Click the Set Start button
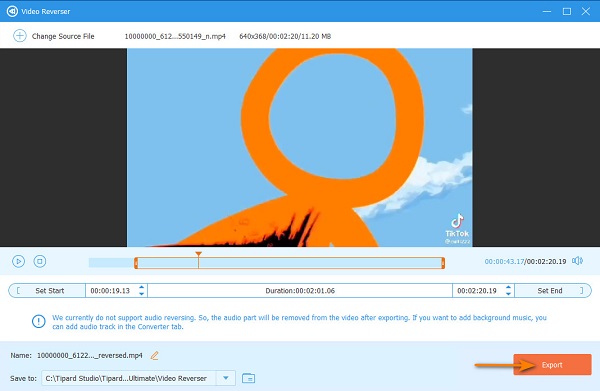The height and width of the screenshot is (391, 600). tap(47, 291)
